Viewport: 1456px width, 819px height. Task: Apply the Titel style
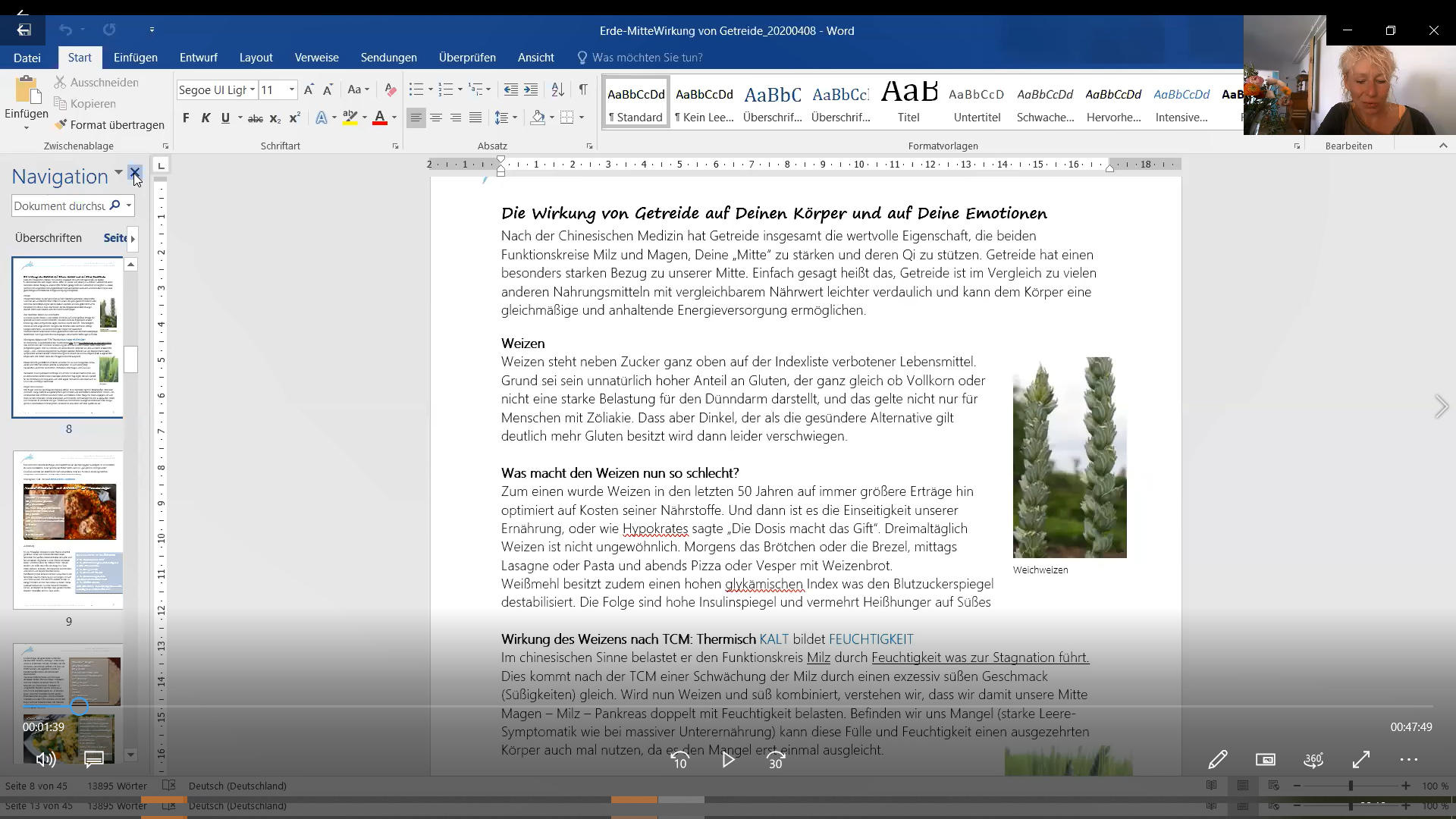point(908,102)
